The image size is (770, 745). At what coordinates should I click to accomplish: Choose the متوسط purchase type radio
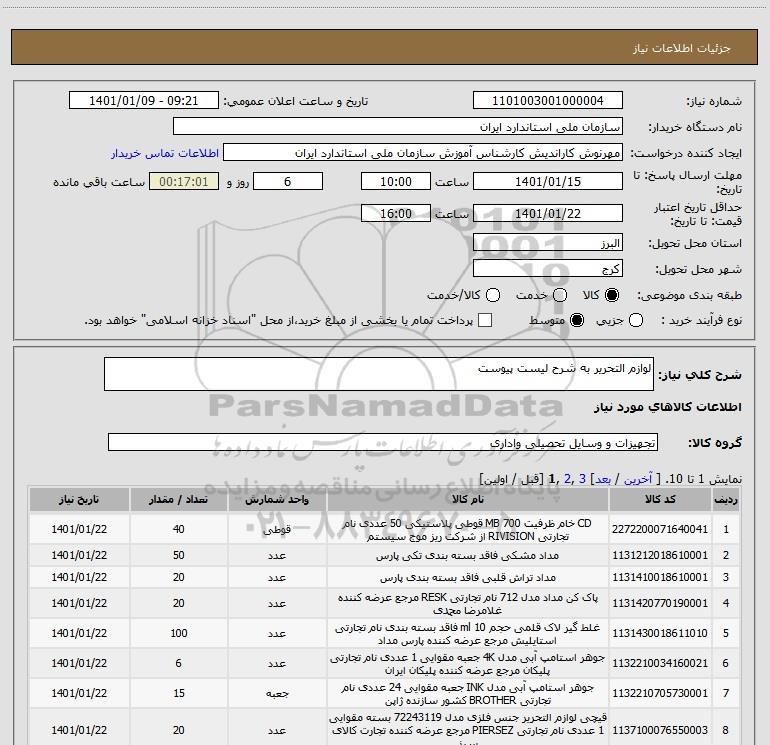(577, 320)
